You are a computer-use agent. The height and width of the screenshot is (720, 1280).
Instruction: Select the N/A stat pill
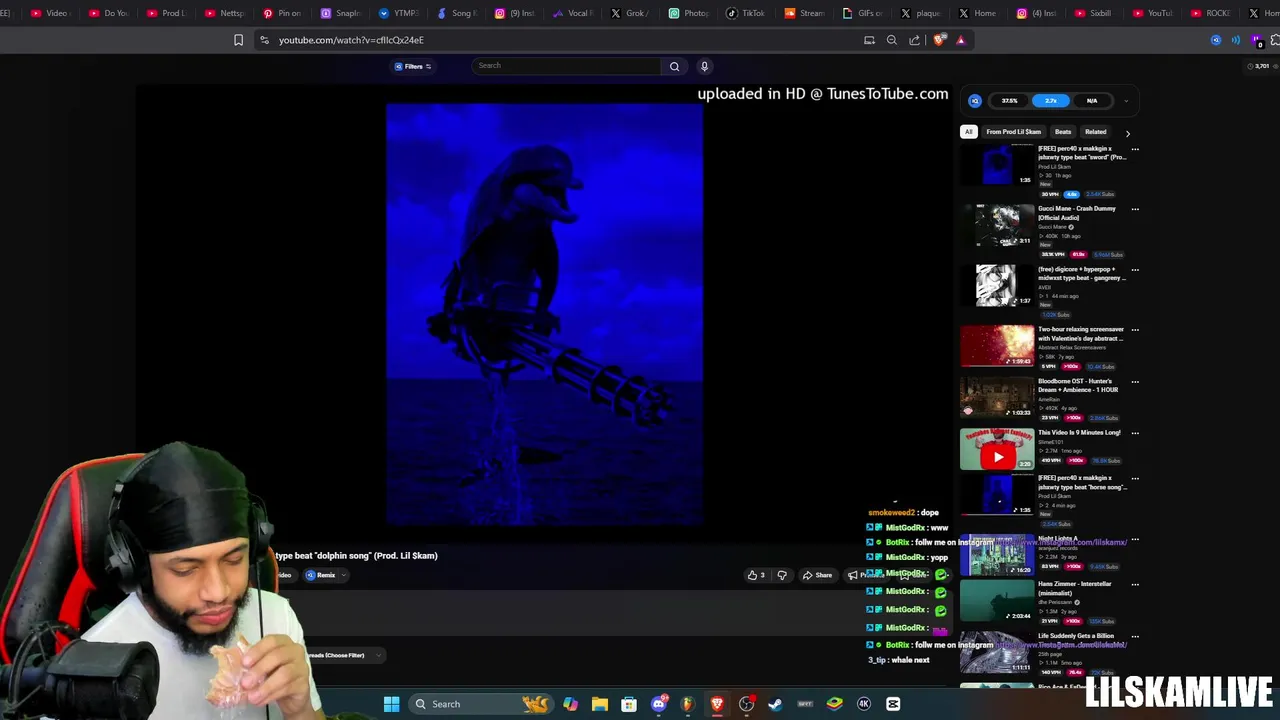tap(1092, 100)
